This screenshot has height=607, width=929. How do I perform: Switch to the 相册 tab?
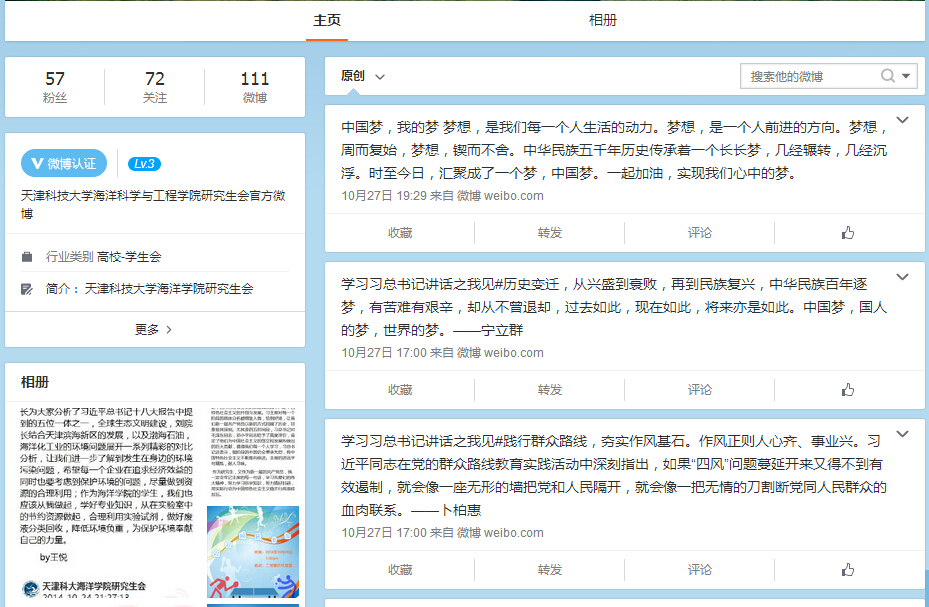[602, 20]
